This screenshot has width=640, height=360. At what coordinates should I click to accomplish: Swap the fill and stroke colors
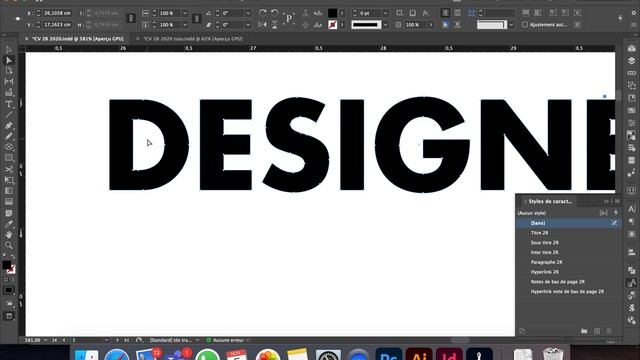coord(13,257)
